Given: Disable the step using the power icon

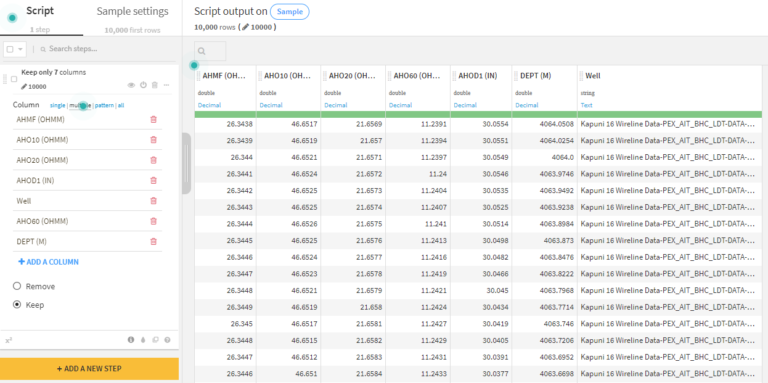Looking at the screenshot, I should (x=143, y=85).
